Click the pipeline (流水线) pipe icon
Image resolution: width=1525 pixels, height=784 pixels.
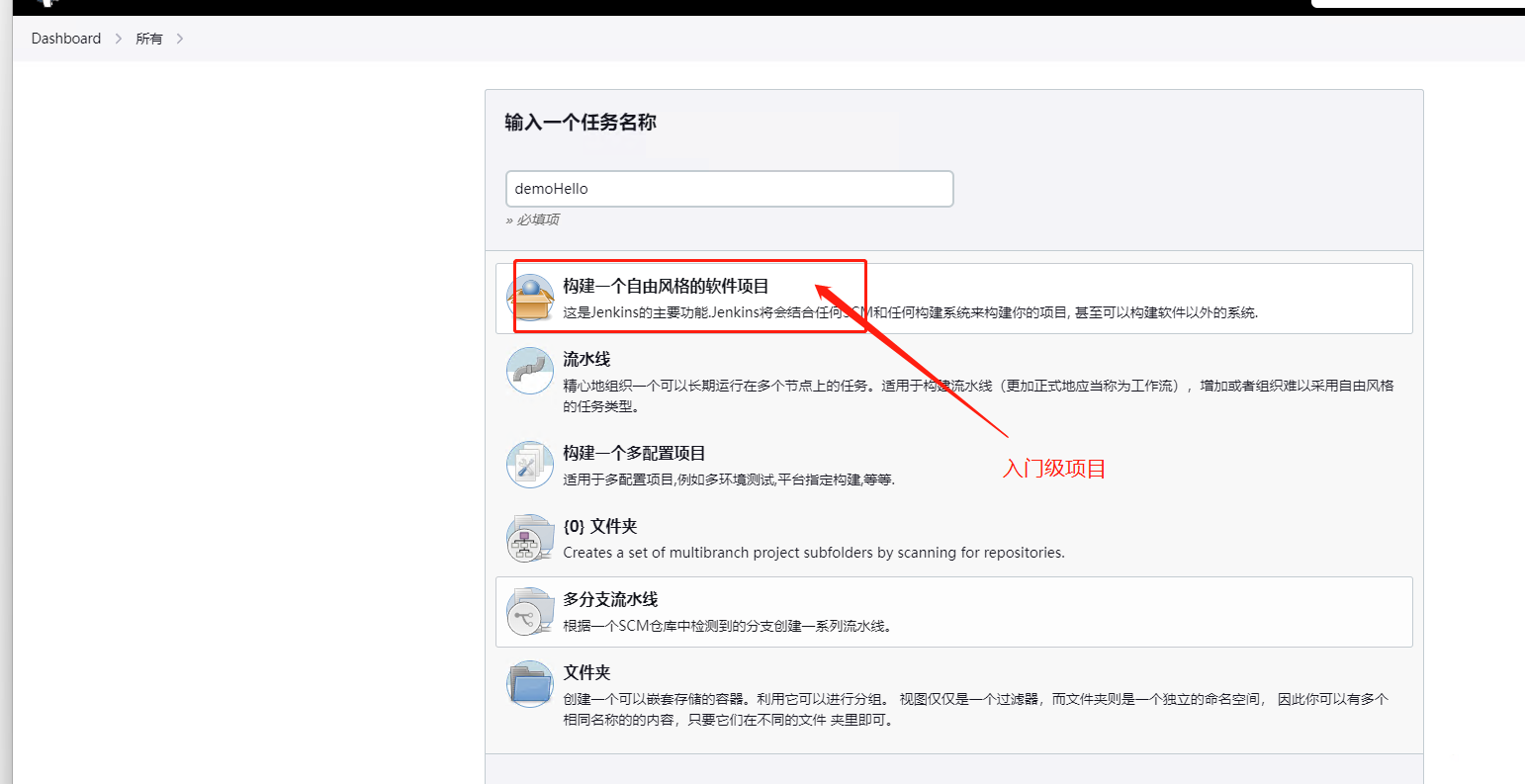pos(530,371)
